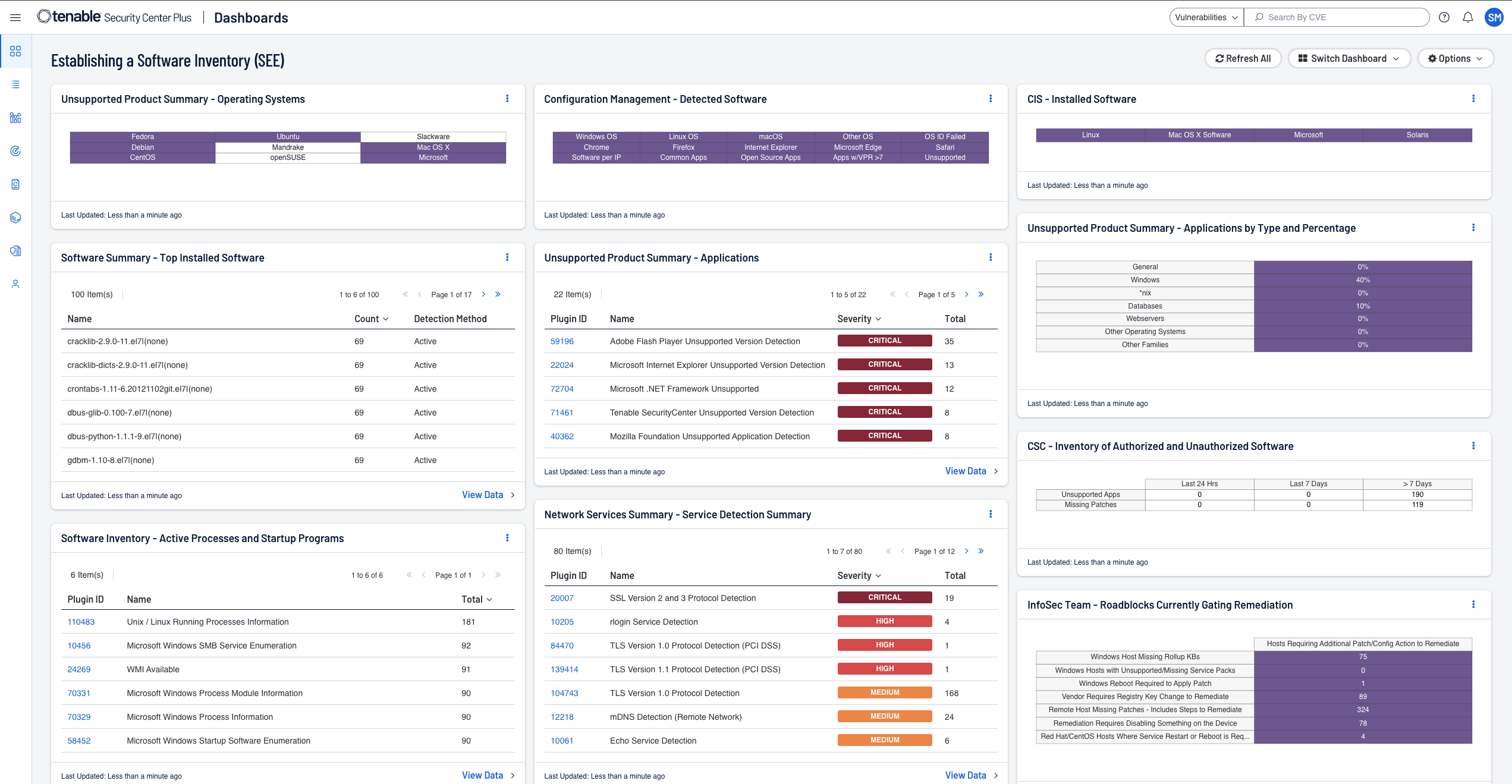Click the Search By CVE field
1512x784 pixels.
(1338, 17)
